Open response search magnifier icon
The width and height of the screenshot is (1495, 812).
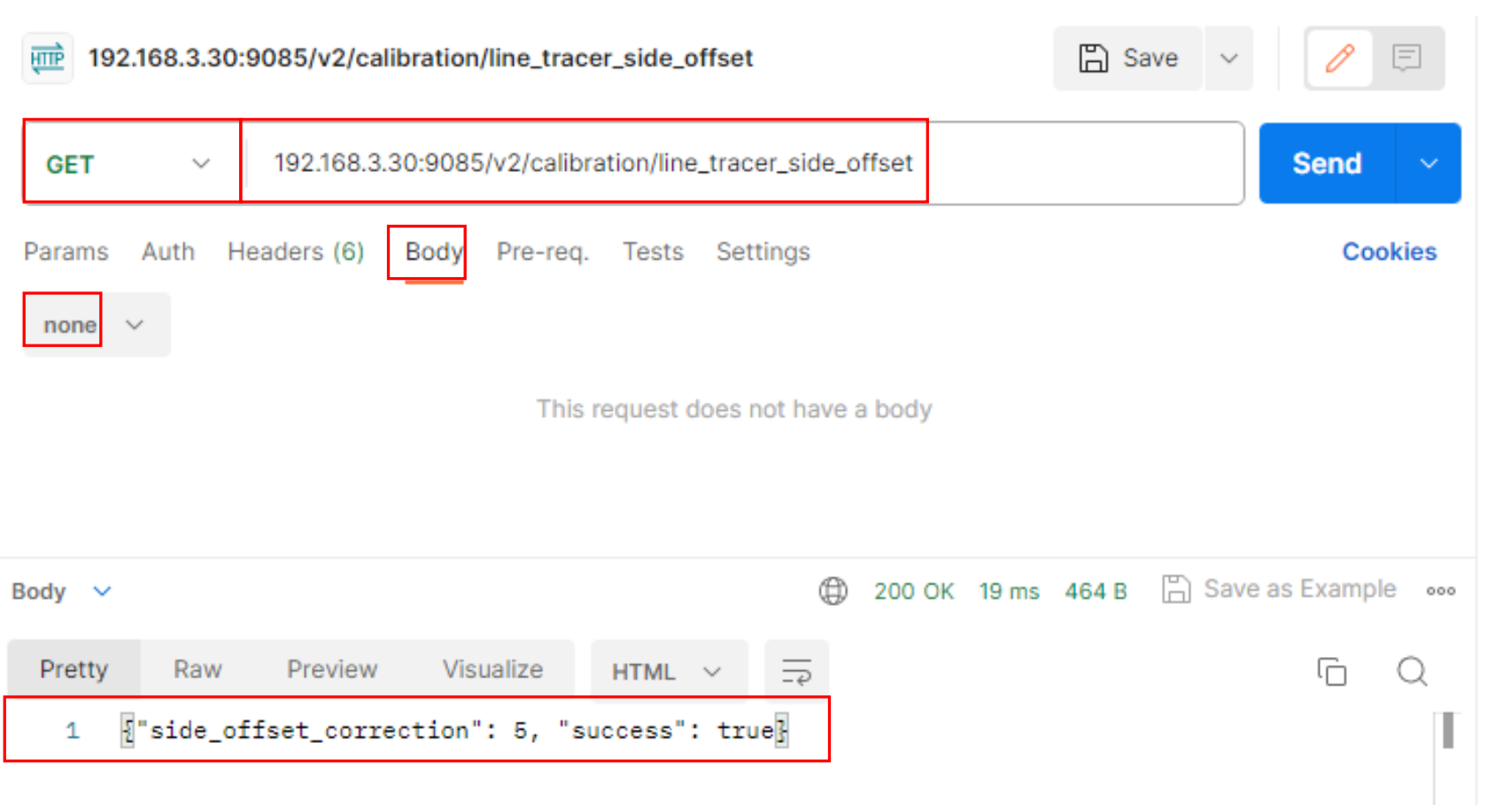point(1412,671)
